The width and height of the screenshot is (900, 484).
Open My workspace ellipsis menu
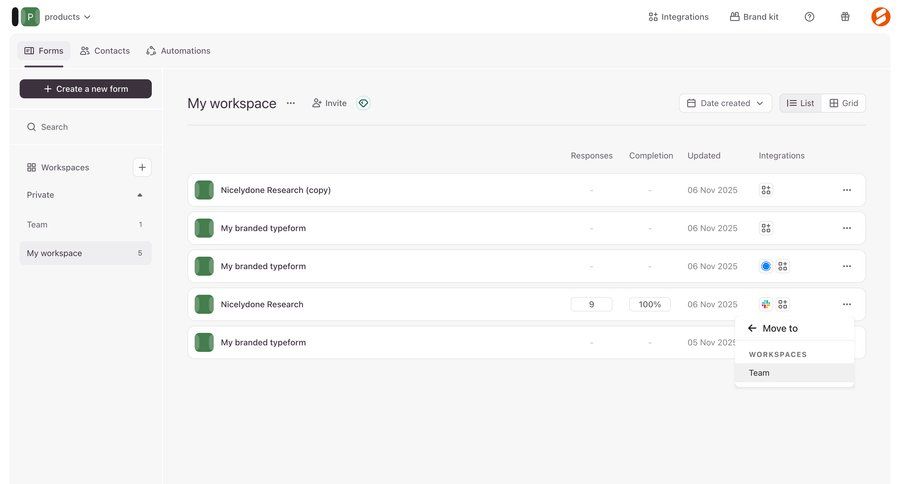click(x=291, y=103)
